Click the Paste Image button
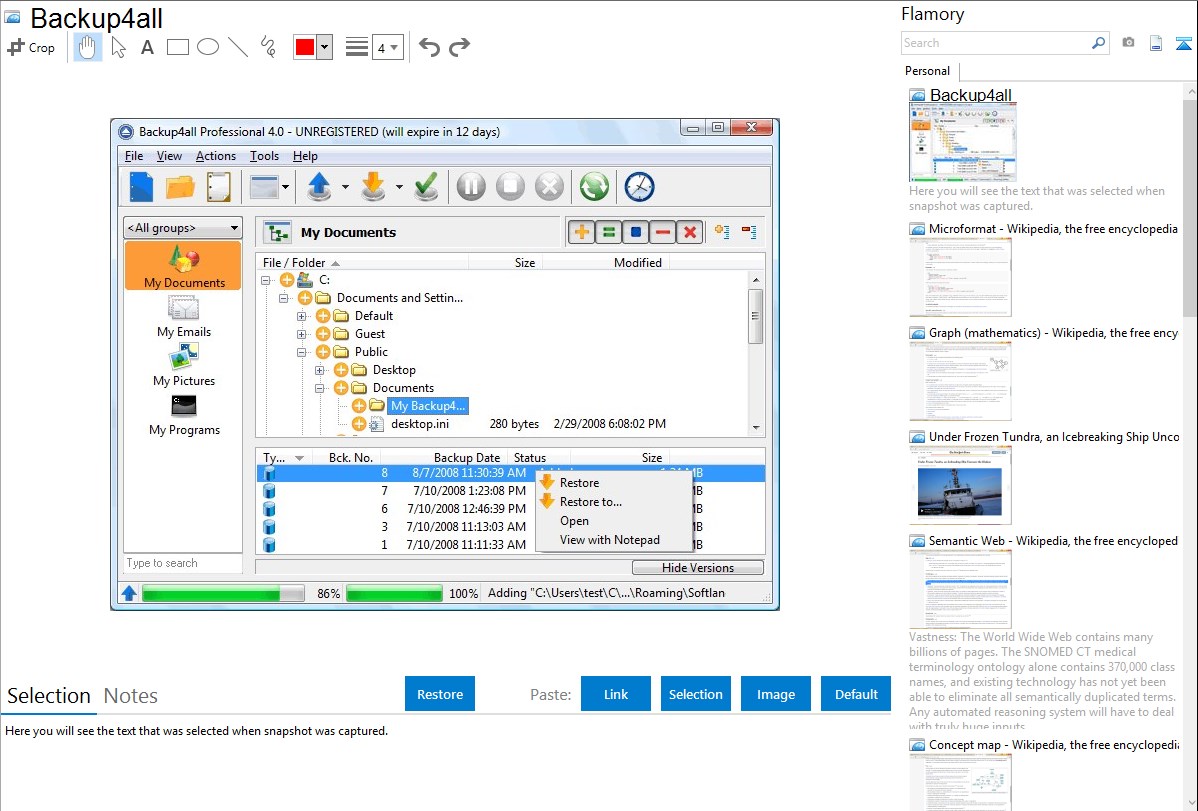 pos(775,694)
